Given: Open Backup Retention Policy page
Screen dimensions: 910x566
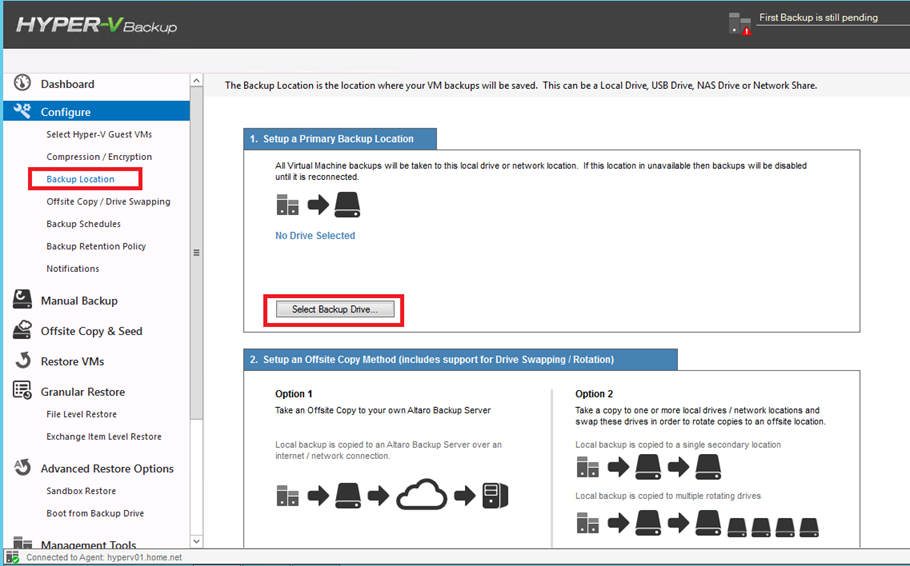Looking at the screenshot, I should [96, 246].
